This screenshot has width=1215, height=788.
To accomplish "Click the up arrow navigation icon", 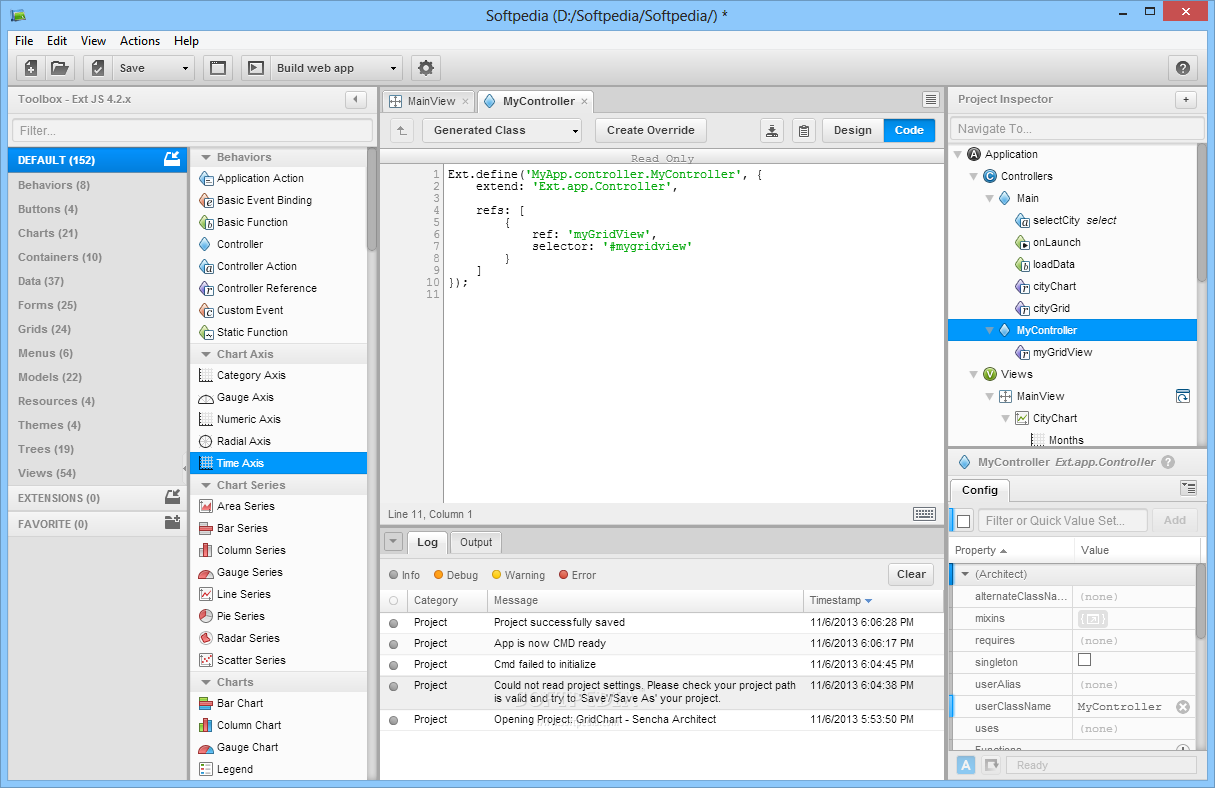I will pos(401,130).
